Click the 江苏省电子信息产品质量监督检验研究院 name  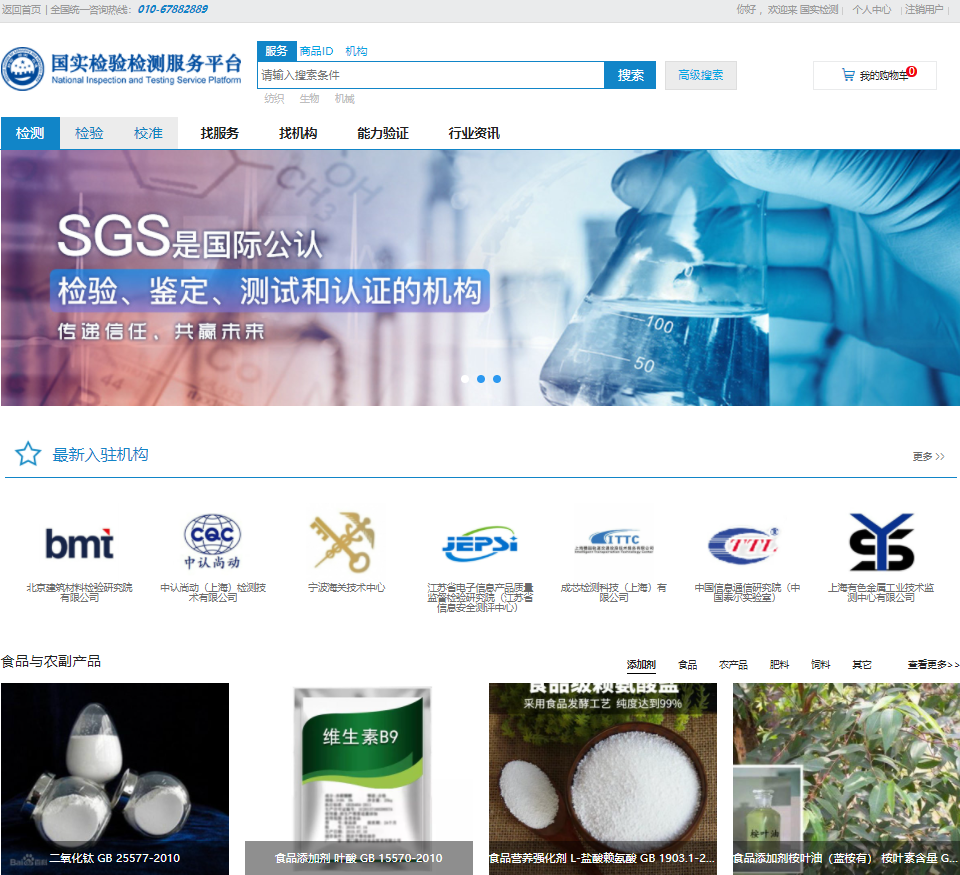[x=480, y=597]
